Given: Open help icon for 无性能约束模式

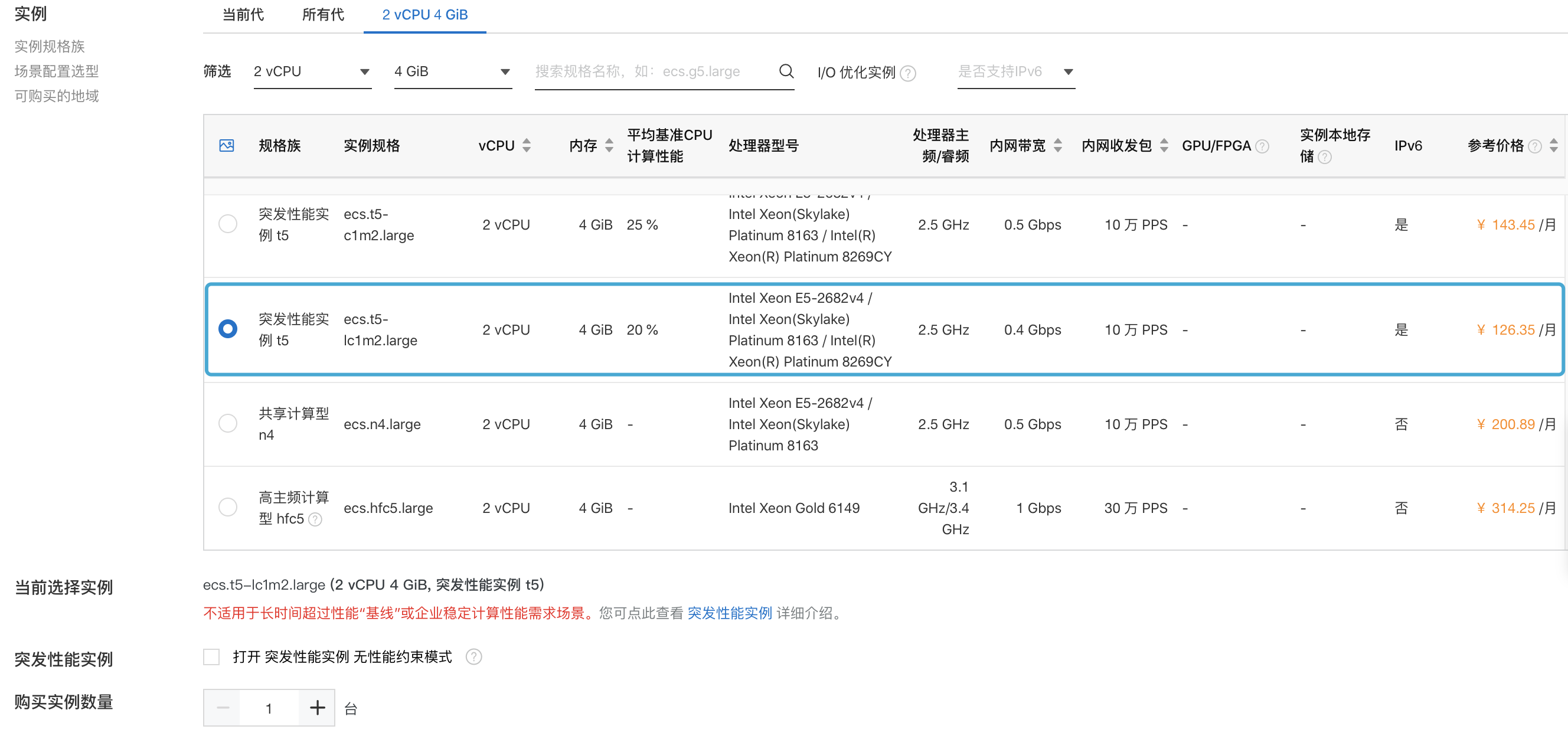Looking at the screenshot, I should [473, 657].
